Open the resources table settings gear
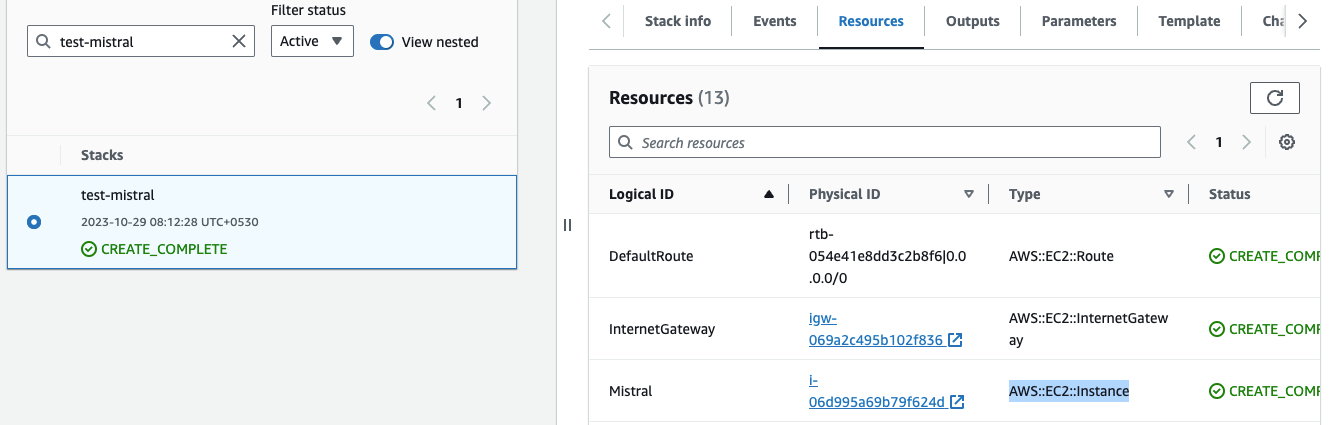 1287,142
